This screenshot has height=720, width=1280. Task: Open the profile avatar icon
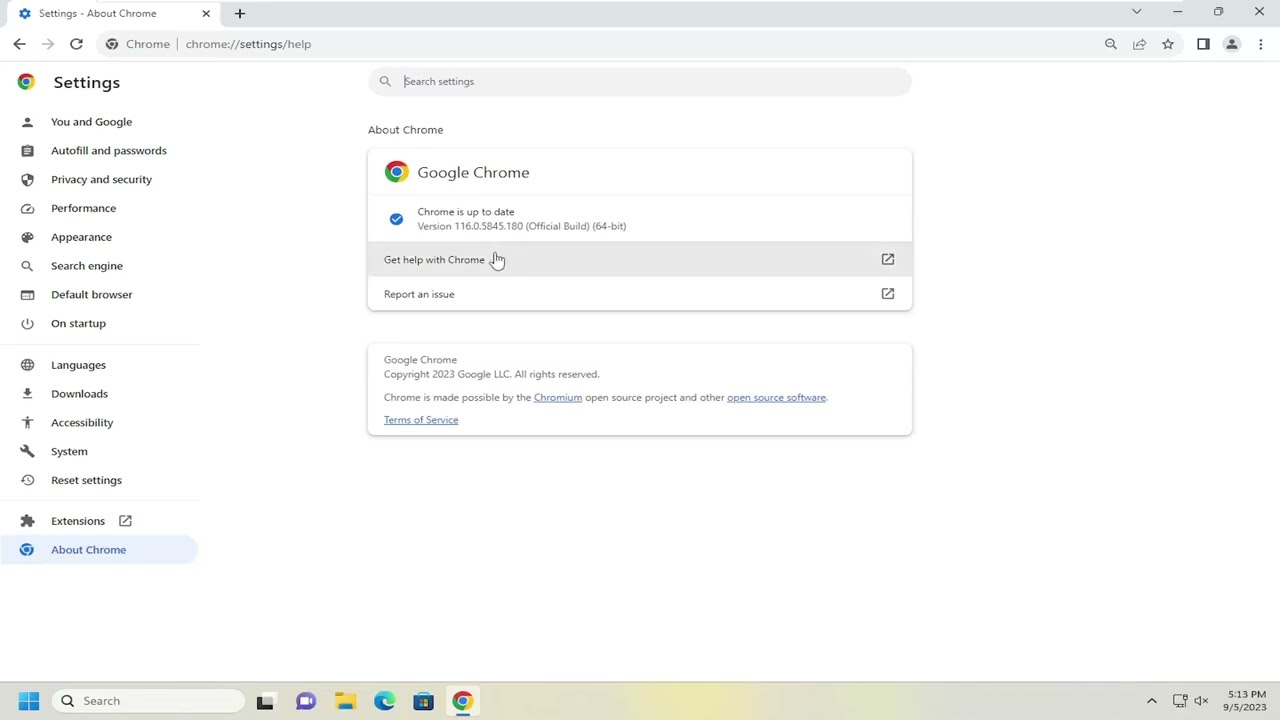pos(1232,44)
